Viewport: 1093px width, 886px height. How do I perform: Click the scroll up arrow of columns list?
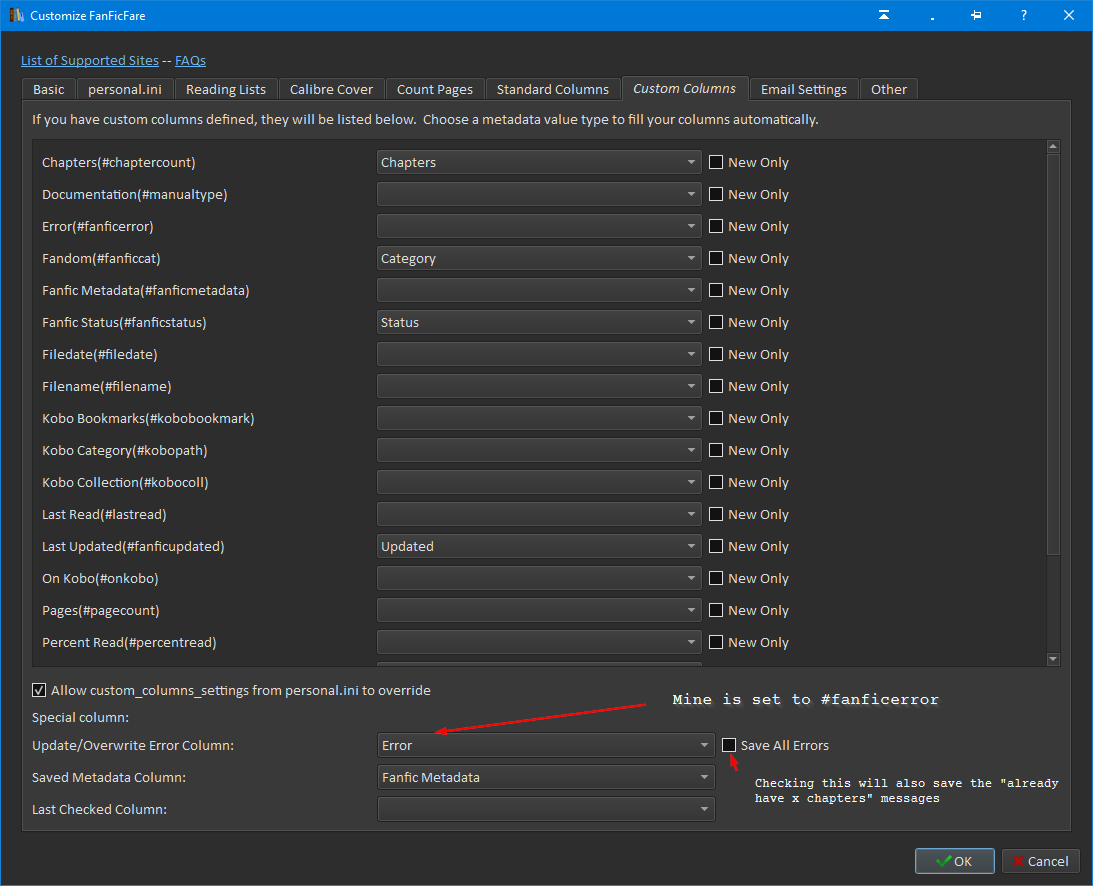(1053, 147)
